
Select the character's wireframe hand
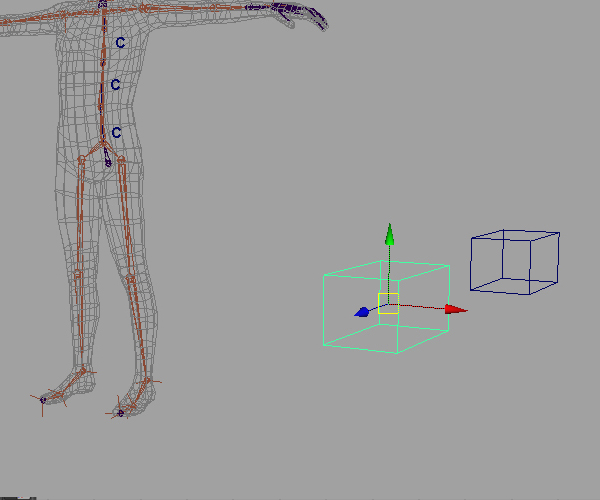299,15
